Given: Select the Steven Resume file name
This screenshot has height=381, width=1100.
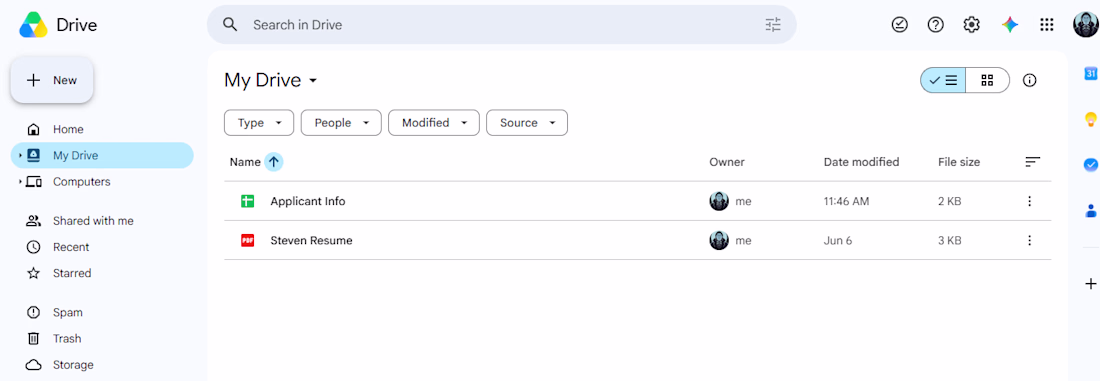Looking at the screenshot, I should point(311,241).
